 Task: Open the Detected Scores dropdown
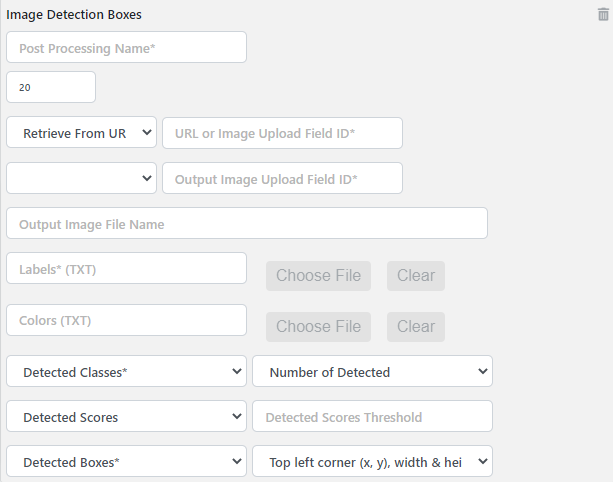tap(126, 416)
